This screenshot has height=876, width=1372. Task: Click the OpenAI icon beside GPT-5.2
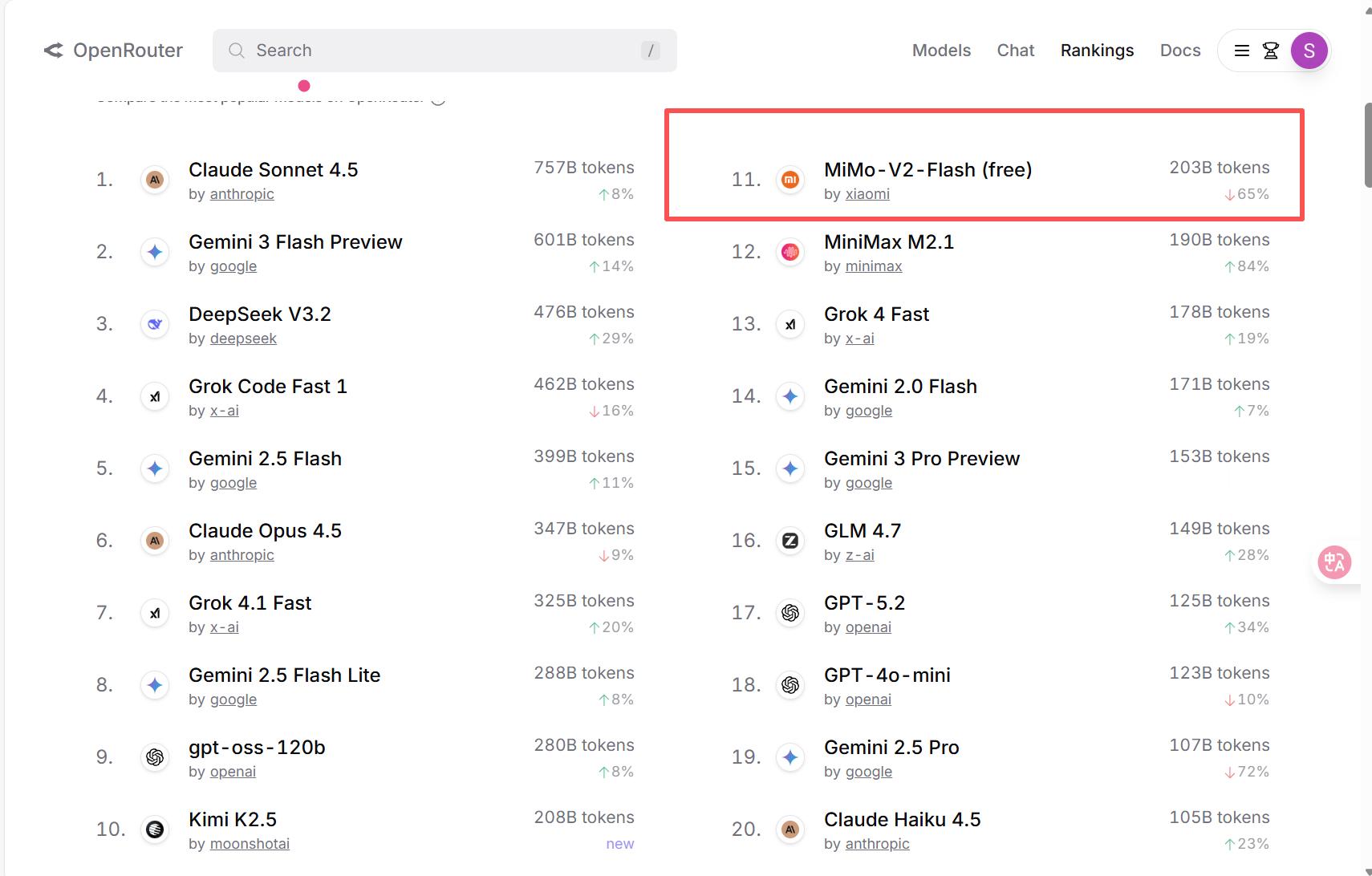click(x=790, y=613)
